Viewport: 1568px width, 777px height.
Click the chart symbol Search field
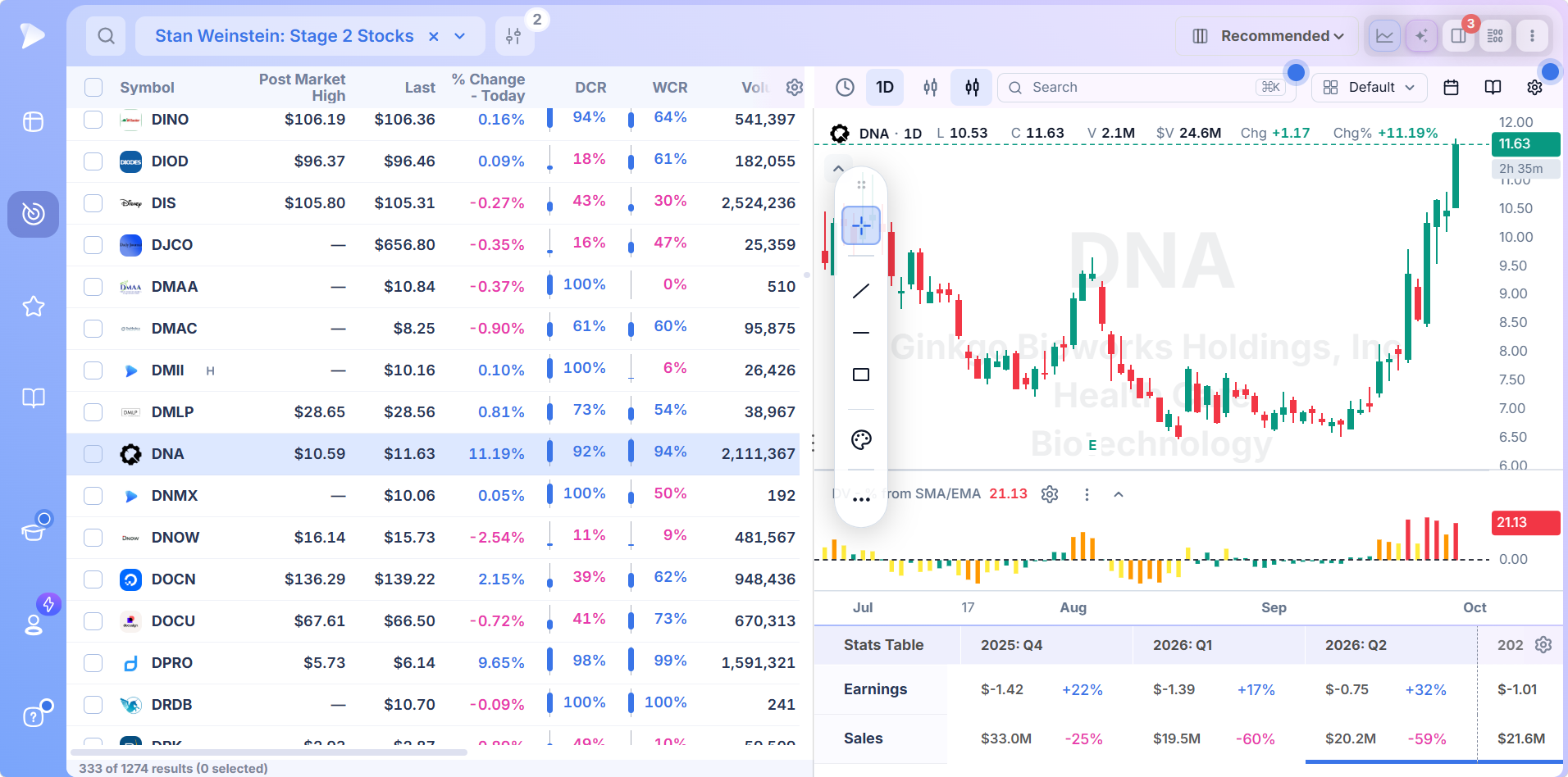pyautogui.click(x=1146, y=88)
